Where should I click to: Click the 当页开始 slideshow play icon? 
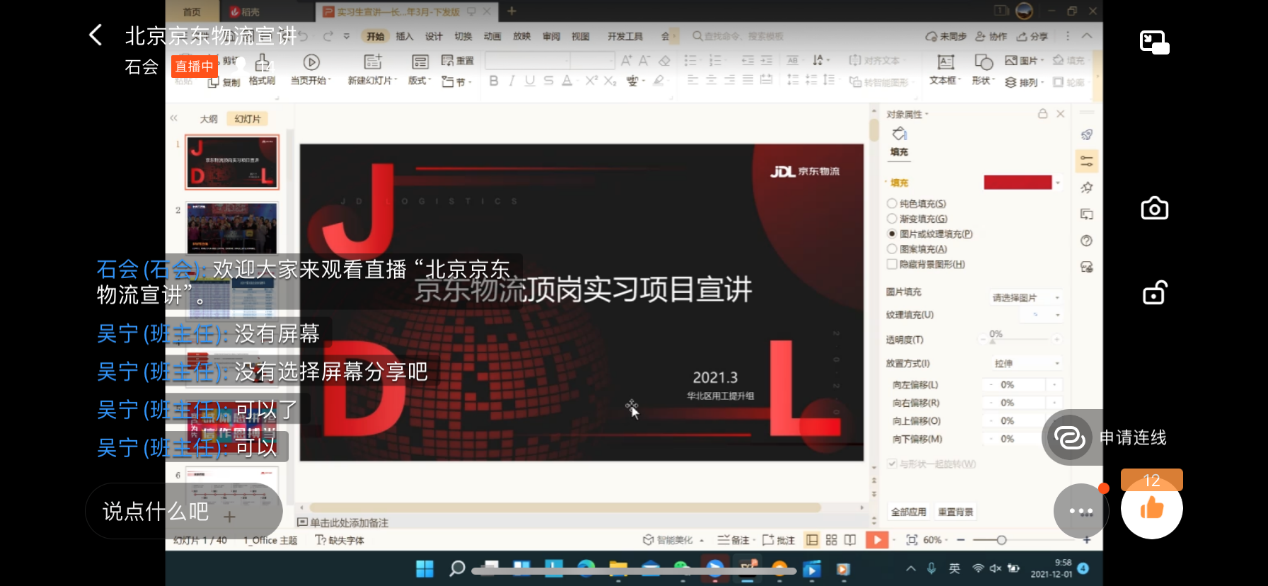click(311, 62)
